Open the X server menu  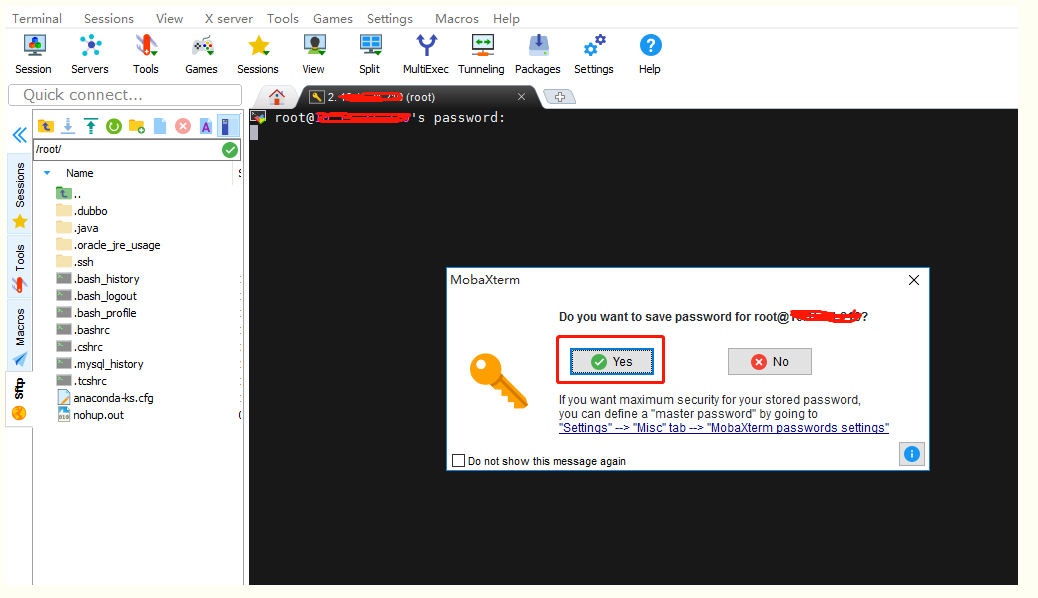(228, 19)
